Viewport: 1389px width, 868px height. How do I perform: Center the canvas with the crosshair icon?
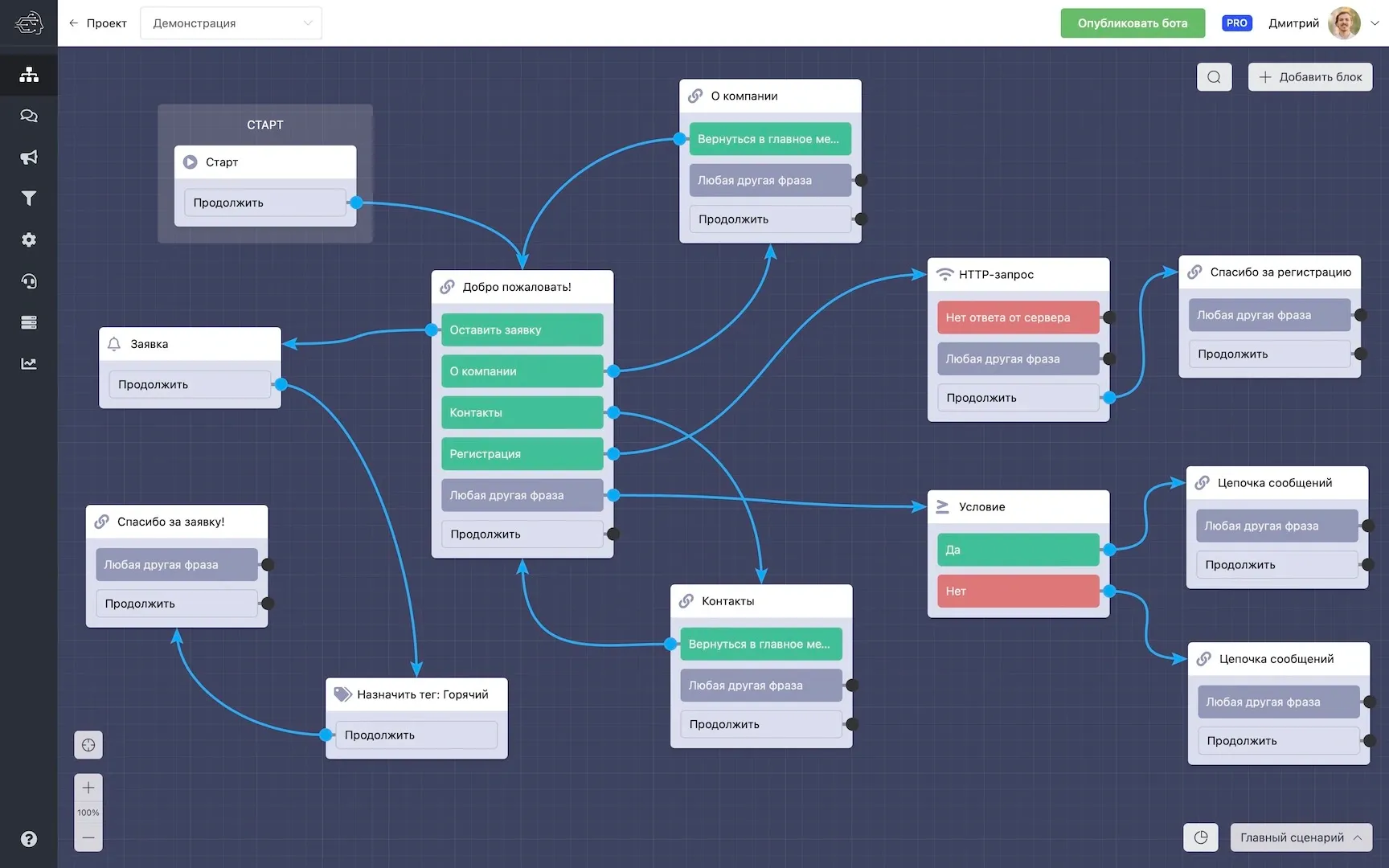[88, 745]
